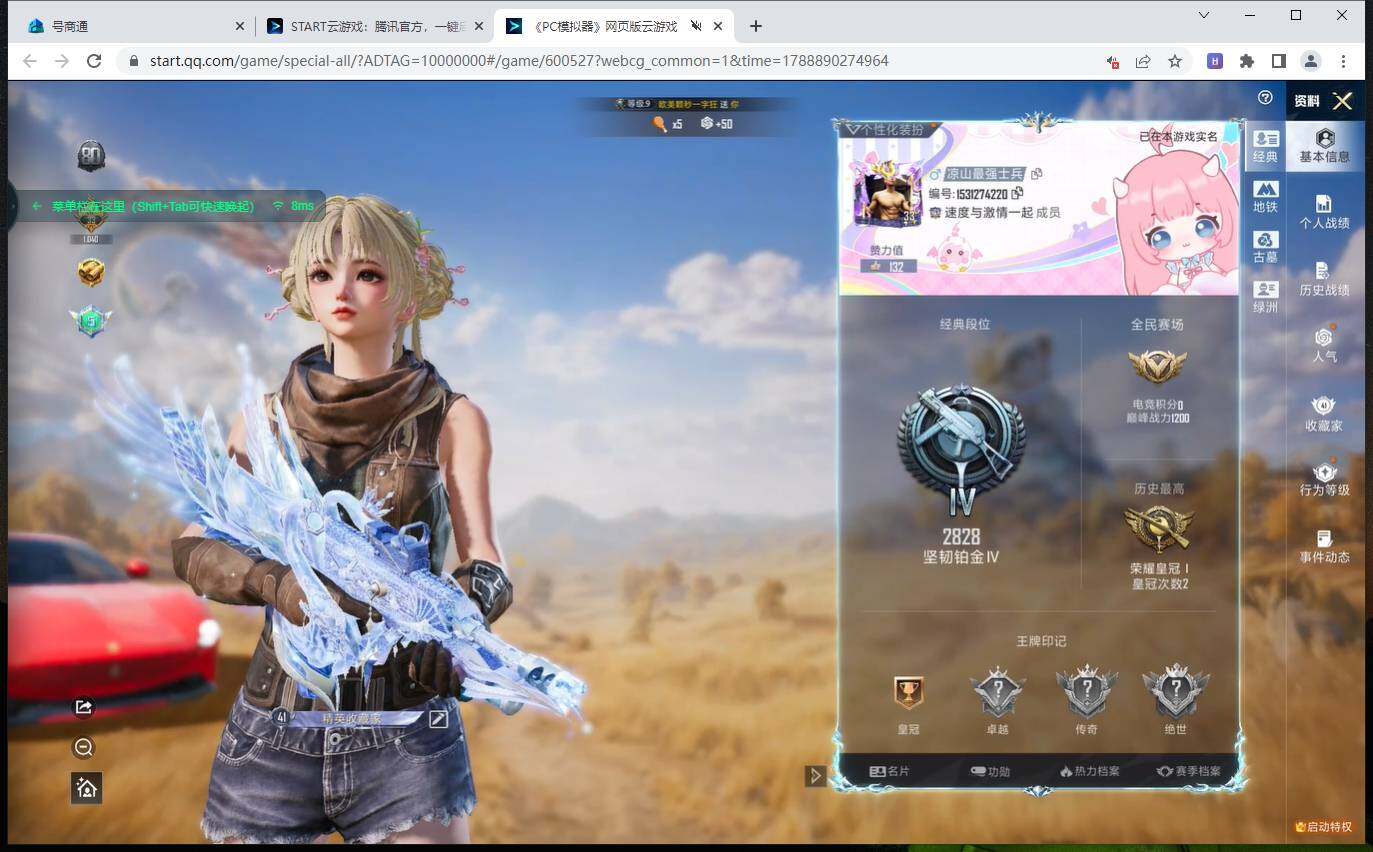This screenshot has height=852, width=1373.
Task: Select the 古墓 mode tab
Action: click(1266, 247)
